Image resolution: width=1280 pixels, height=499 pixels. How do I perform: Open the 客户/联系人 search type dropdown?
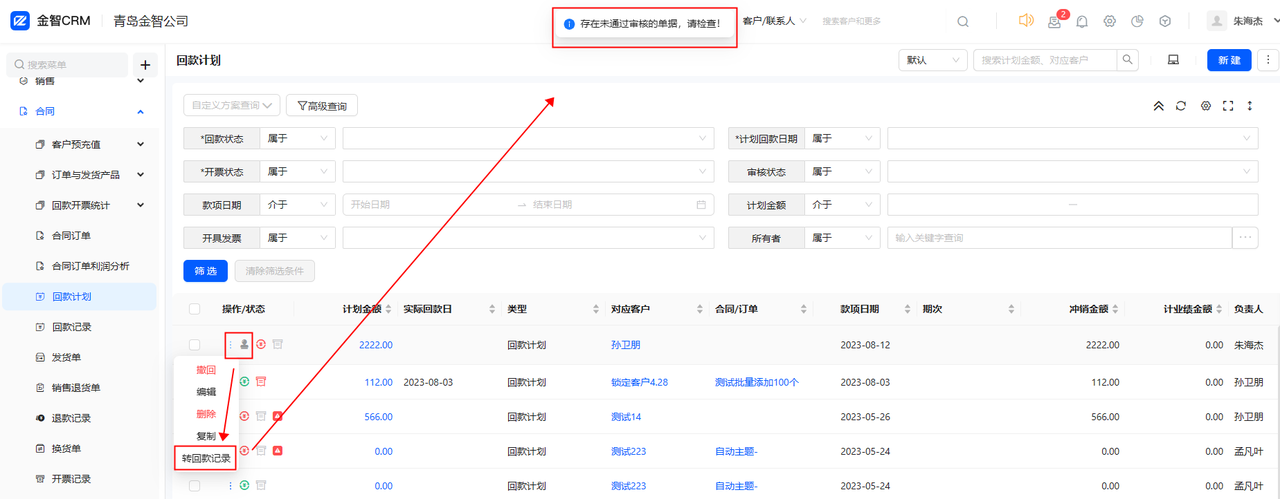click(775, 21)
